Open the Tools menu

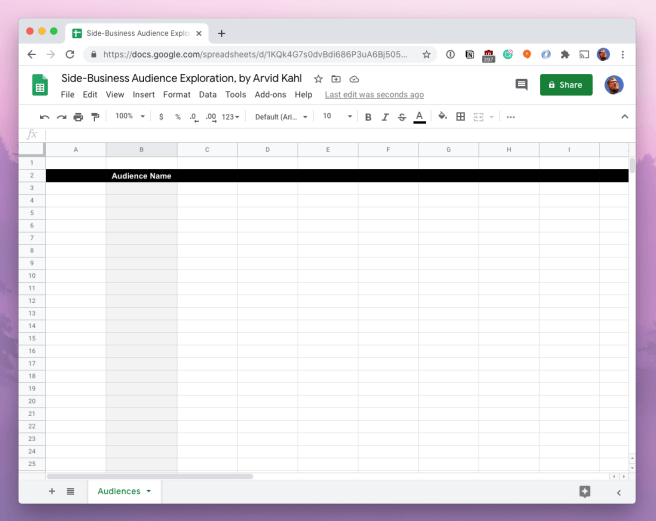(236, 95)
